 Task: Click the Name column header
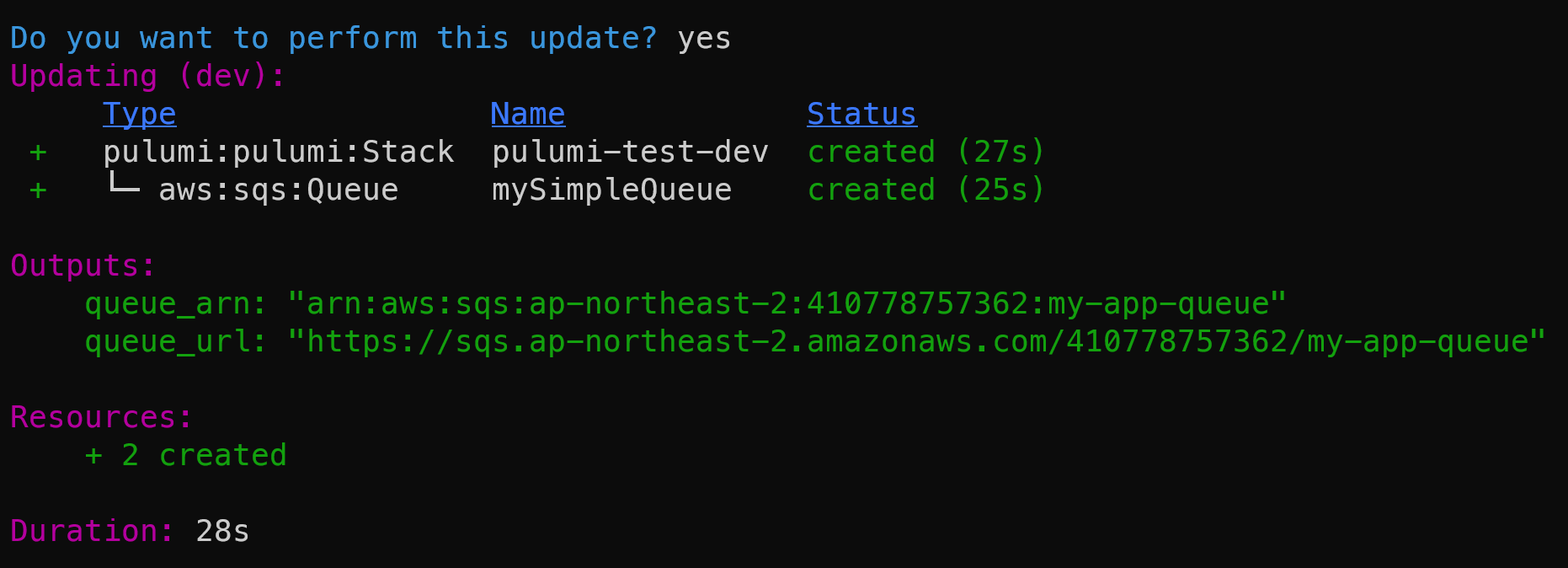click(x=528, y=114)
